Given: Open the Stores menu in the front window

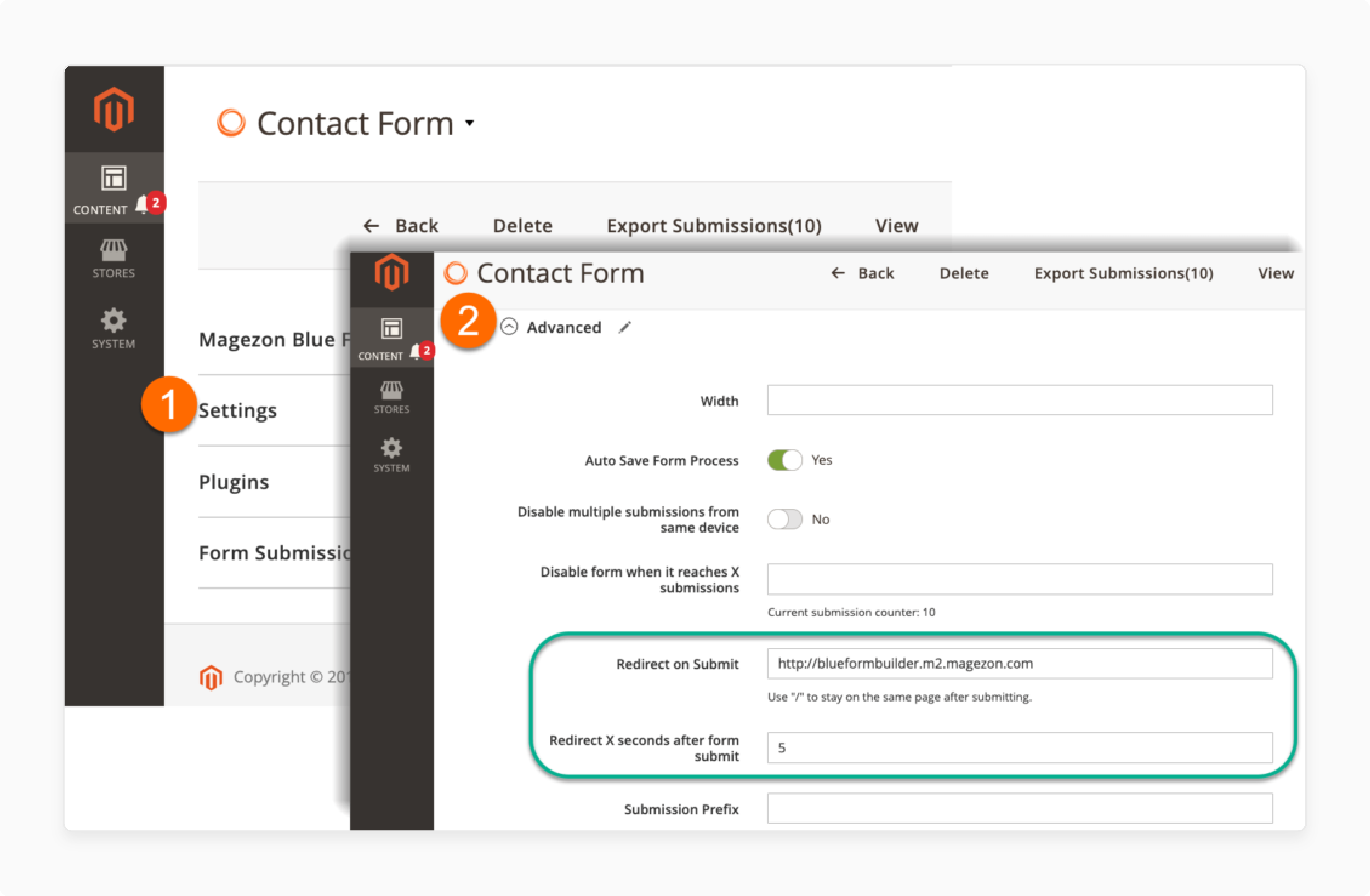Looking at the screenshot, I should click(391, 398).
